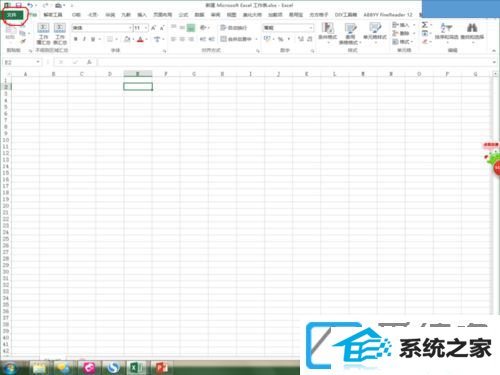The height and width of the screenshot is (375, 500).
Task: Open Sort and Filter icon
Action: (446, 31)
